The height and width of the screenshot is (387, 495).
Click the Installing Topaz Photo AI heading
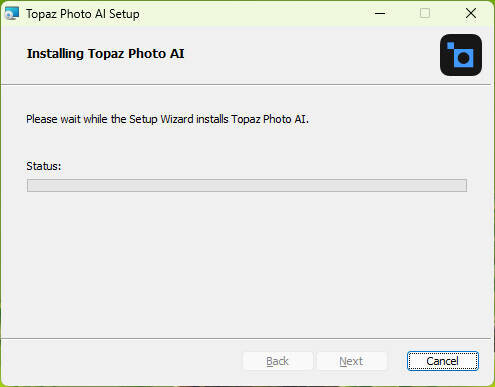coord(105,54)
